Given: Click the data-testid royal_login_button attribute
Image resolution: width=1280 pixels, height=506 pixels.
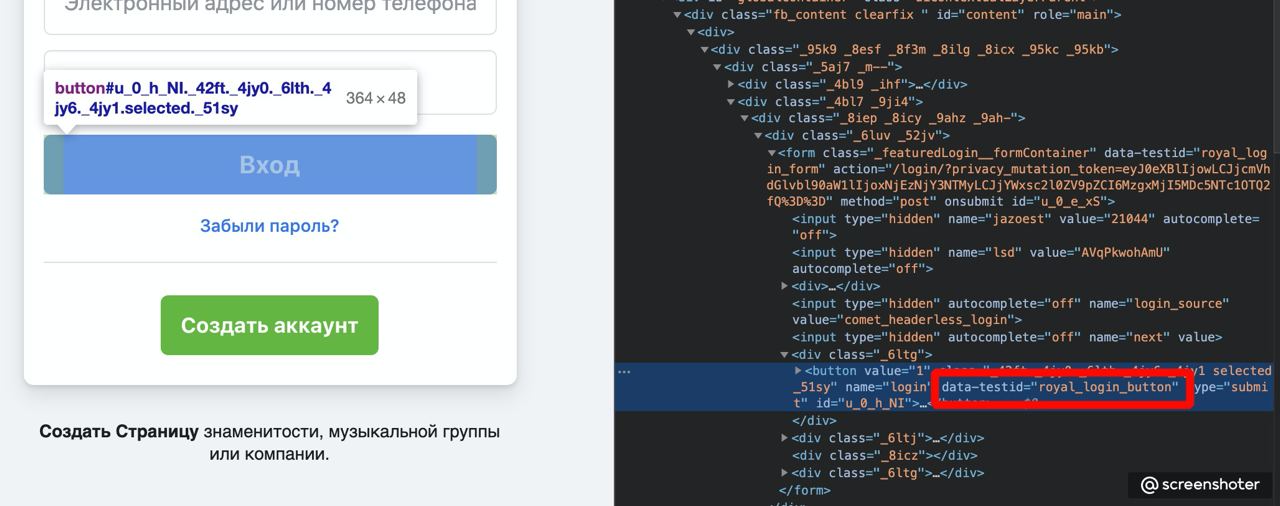Looking at the screenshot, I should tap(1061, 387).
